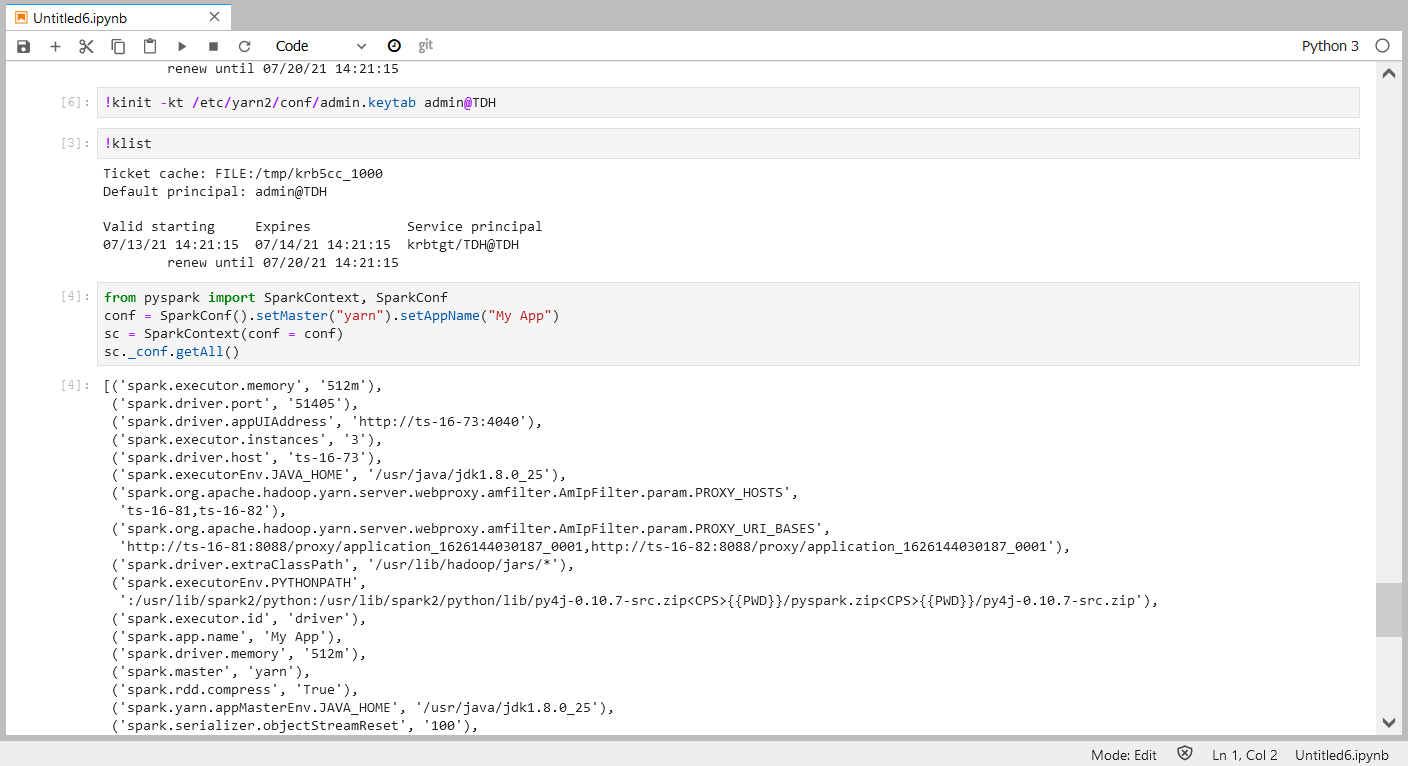Close the Untitled6.ipynb tab
This screenshot has width=1408, height=766.
click(214, 18)
